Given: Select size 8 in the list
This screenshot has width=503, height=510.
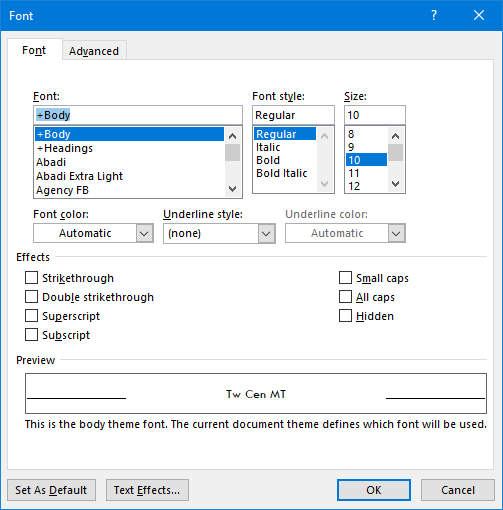Looking at the screenshot, I should coord(366,134).
